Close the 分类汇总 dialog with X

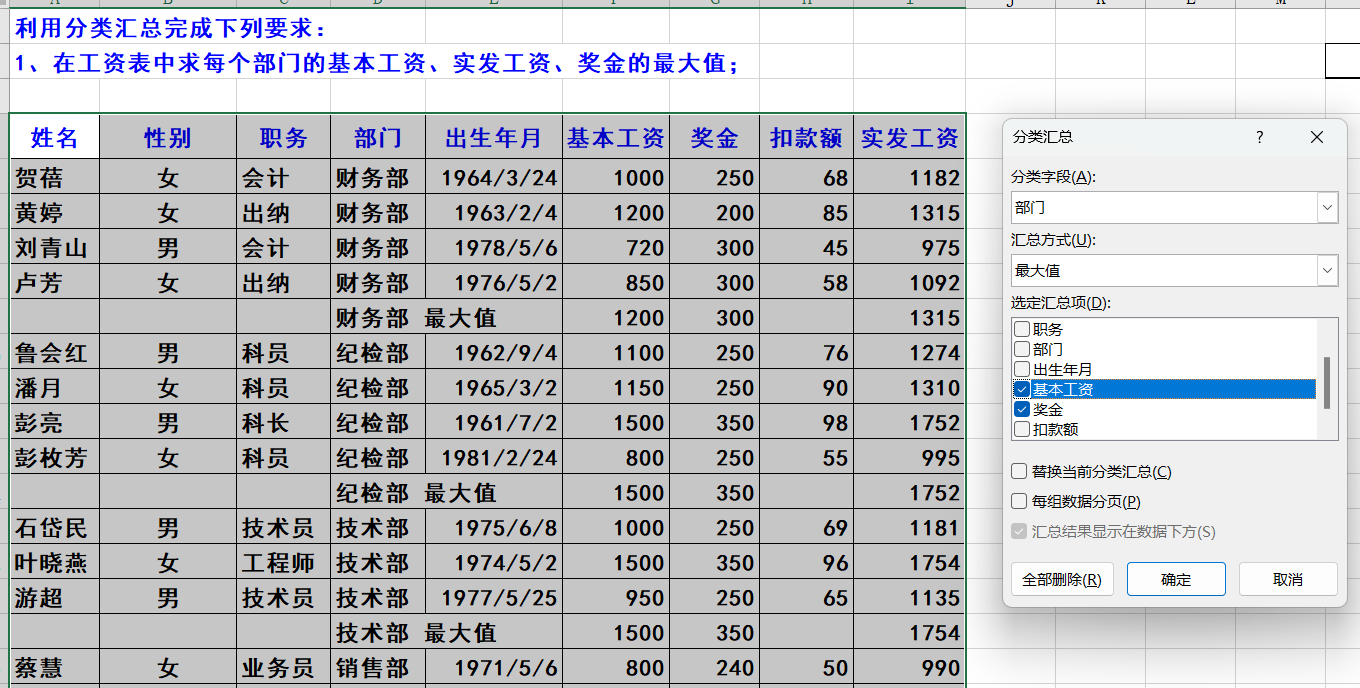click(1317, 137)
